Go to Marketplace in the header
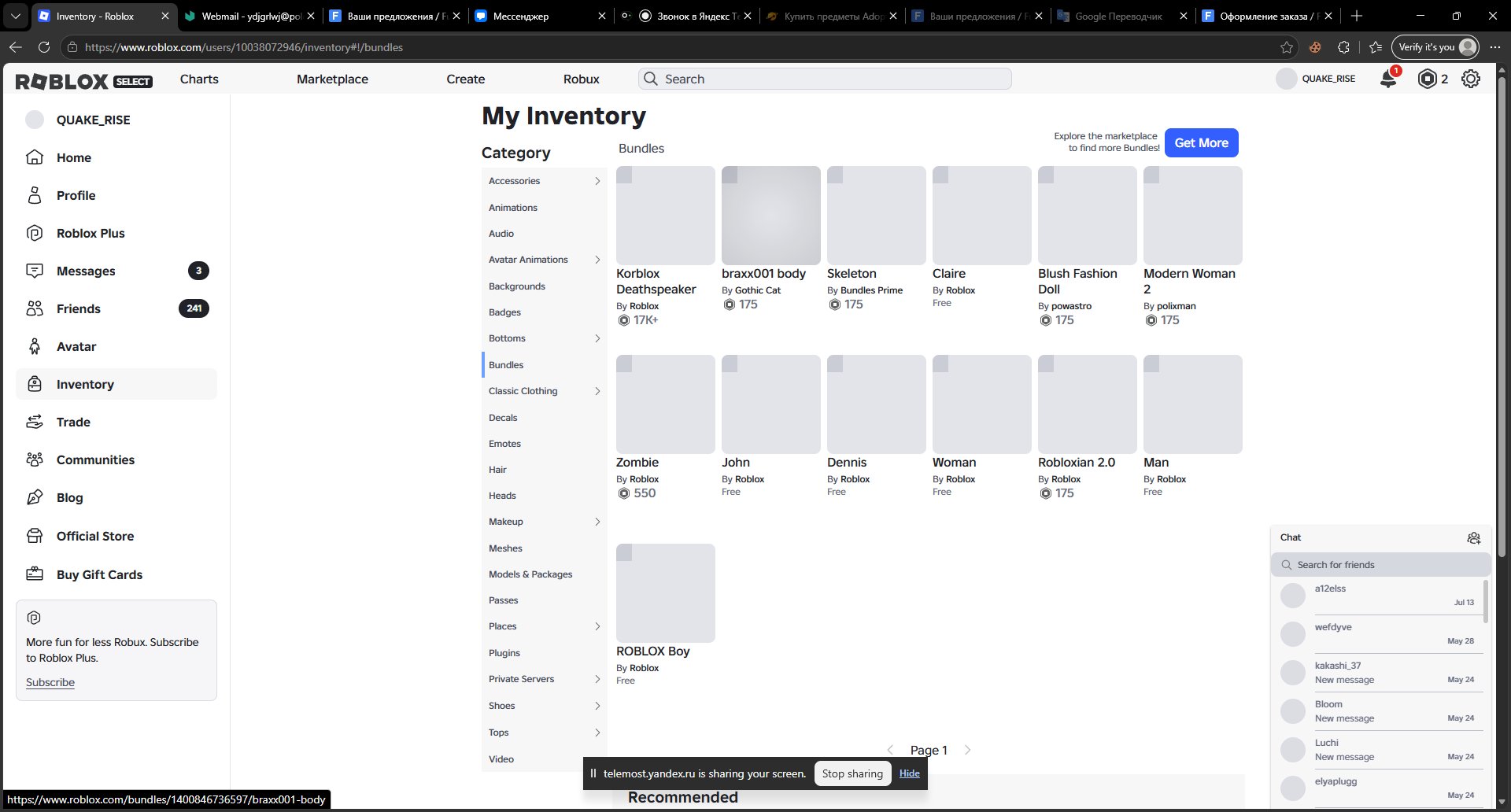 [x=332, y=79]
